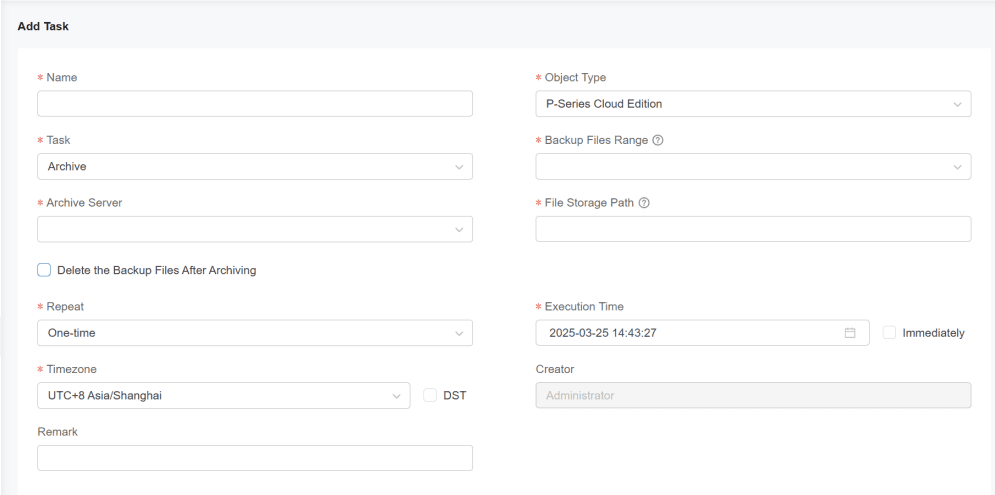The height and width of the screenshot is (495, 995).
Task: Click the disabled Creator field
Action: [753, 395]
